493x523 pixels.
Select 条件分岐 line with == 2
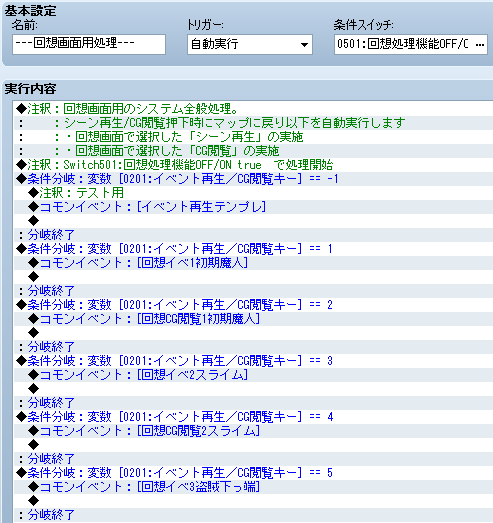[x=254, y=305]
